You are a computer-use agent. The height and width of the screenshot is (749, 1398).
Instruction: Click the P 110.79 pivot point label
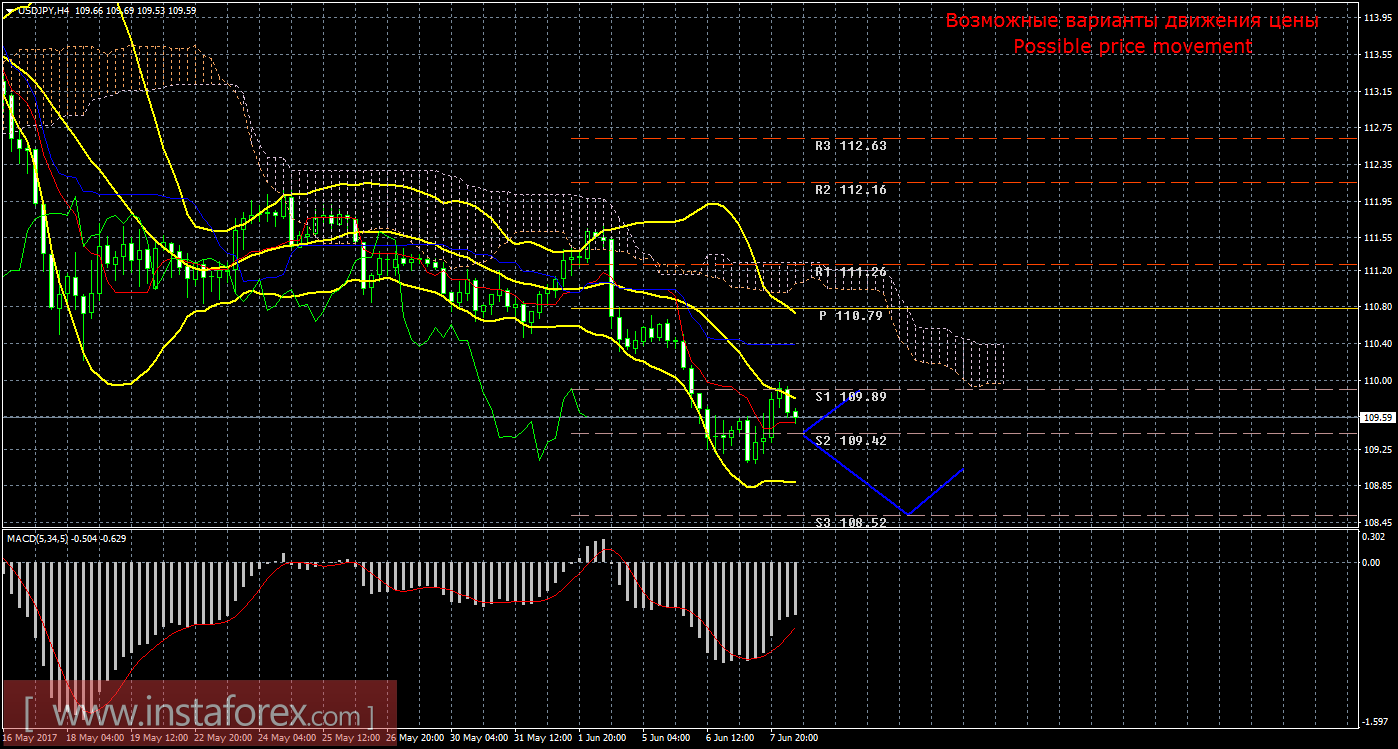(x=850, y=315)
